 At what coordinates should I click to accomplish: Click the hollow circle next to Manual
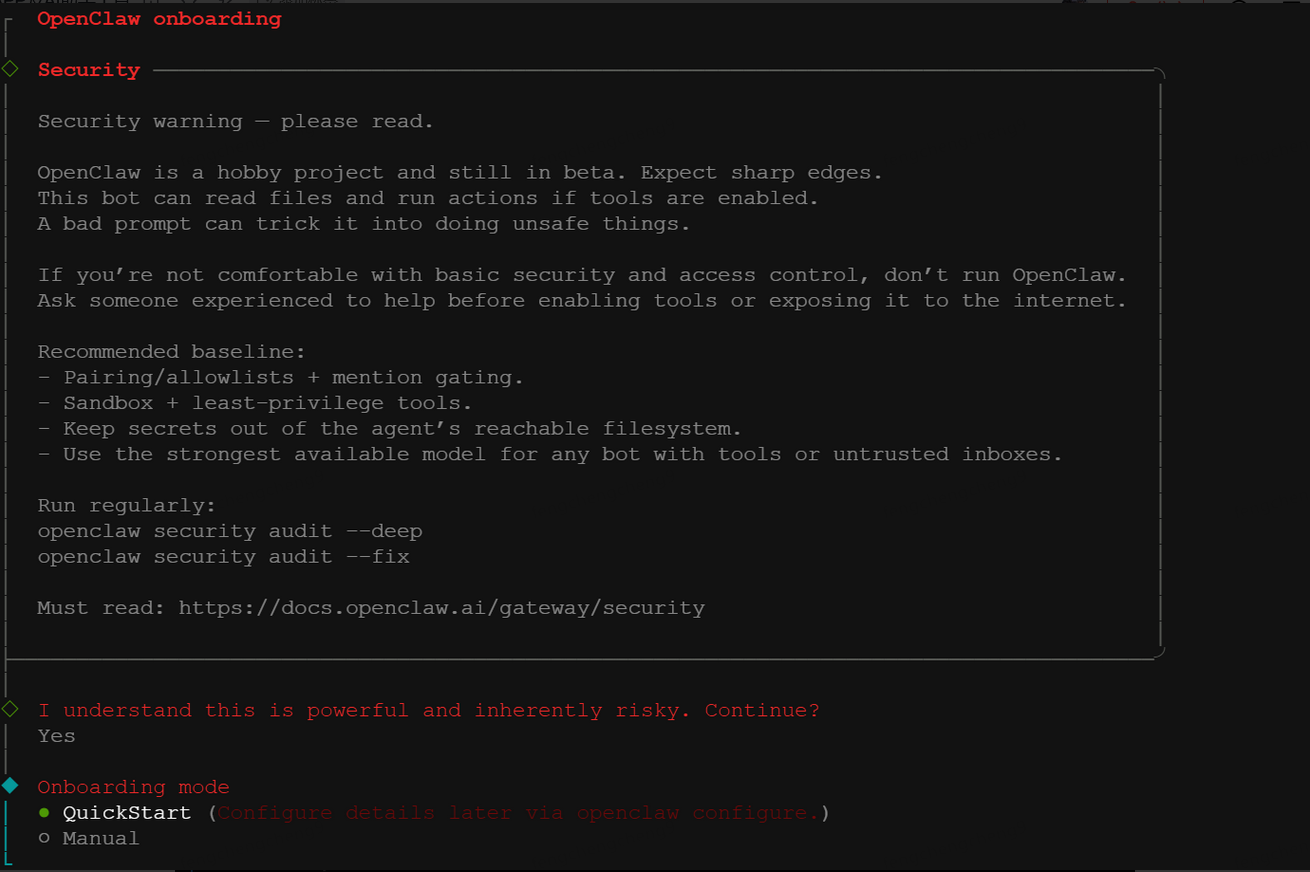pos(44,839)
